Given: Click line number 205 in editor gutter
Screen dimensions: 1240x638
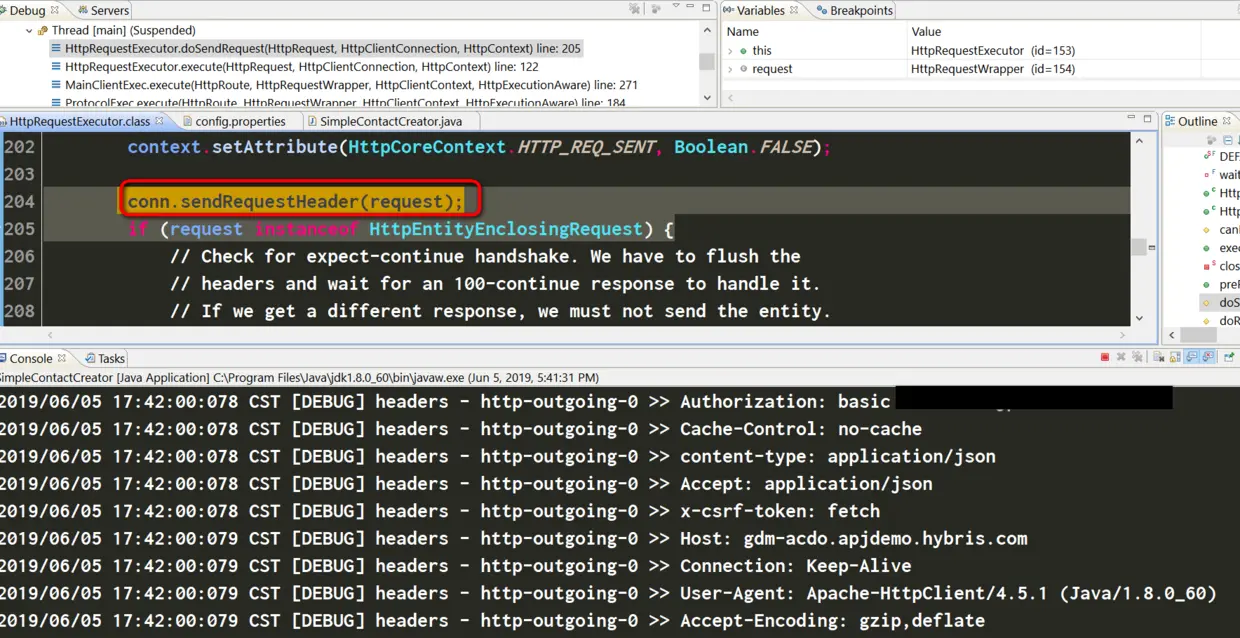Looking at the screenshot, I should 20,229.
